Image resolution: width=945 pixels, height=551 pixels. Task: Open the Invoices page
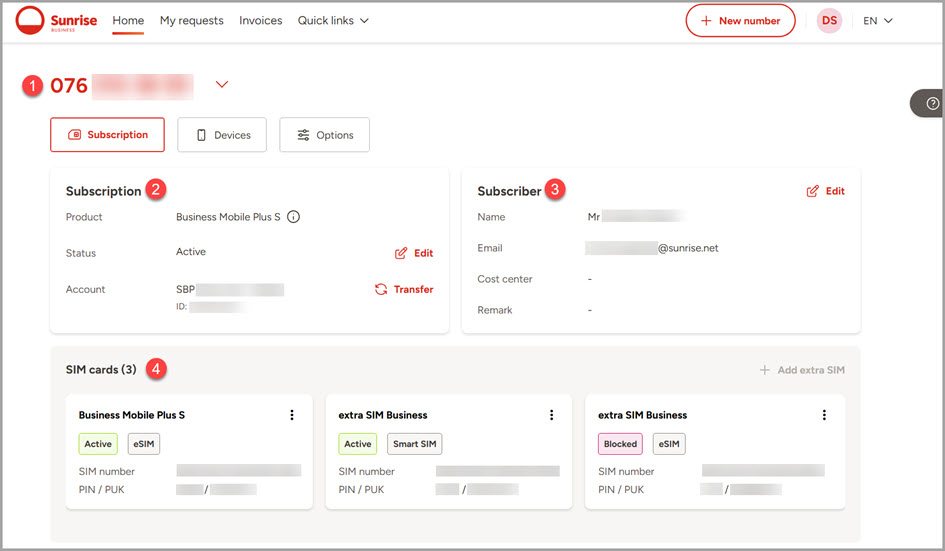[x=260, y=20]
